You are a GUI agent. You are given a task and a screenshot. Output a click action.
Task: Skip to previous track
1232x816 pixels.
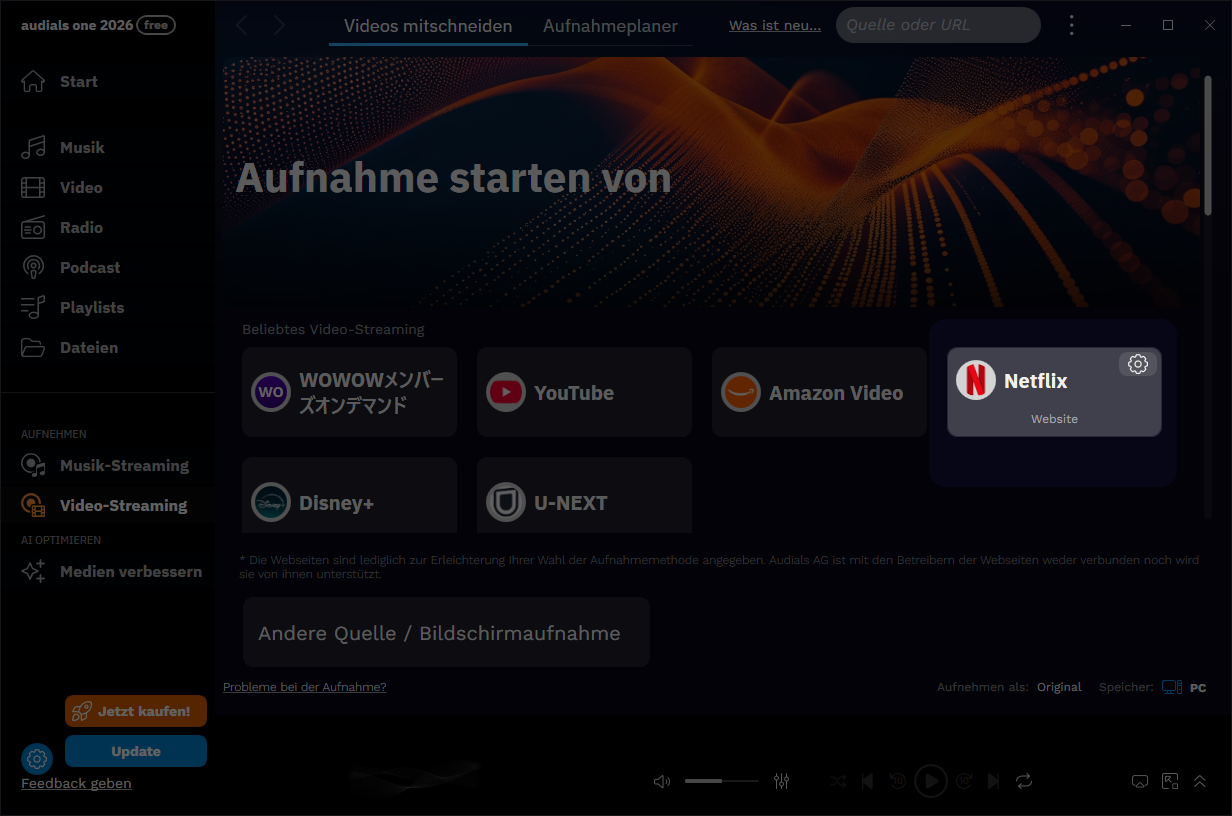click(x=868, y=781)
